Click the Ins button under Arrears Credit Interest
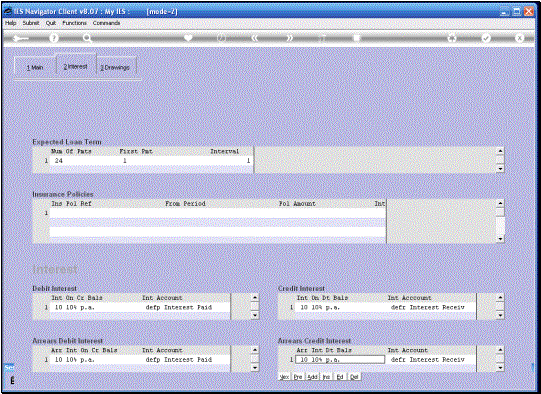 pos(326,377)
